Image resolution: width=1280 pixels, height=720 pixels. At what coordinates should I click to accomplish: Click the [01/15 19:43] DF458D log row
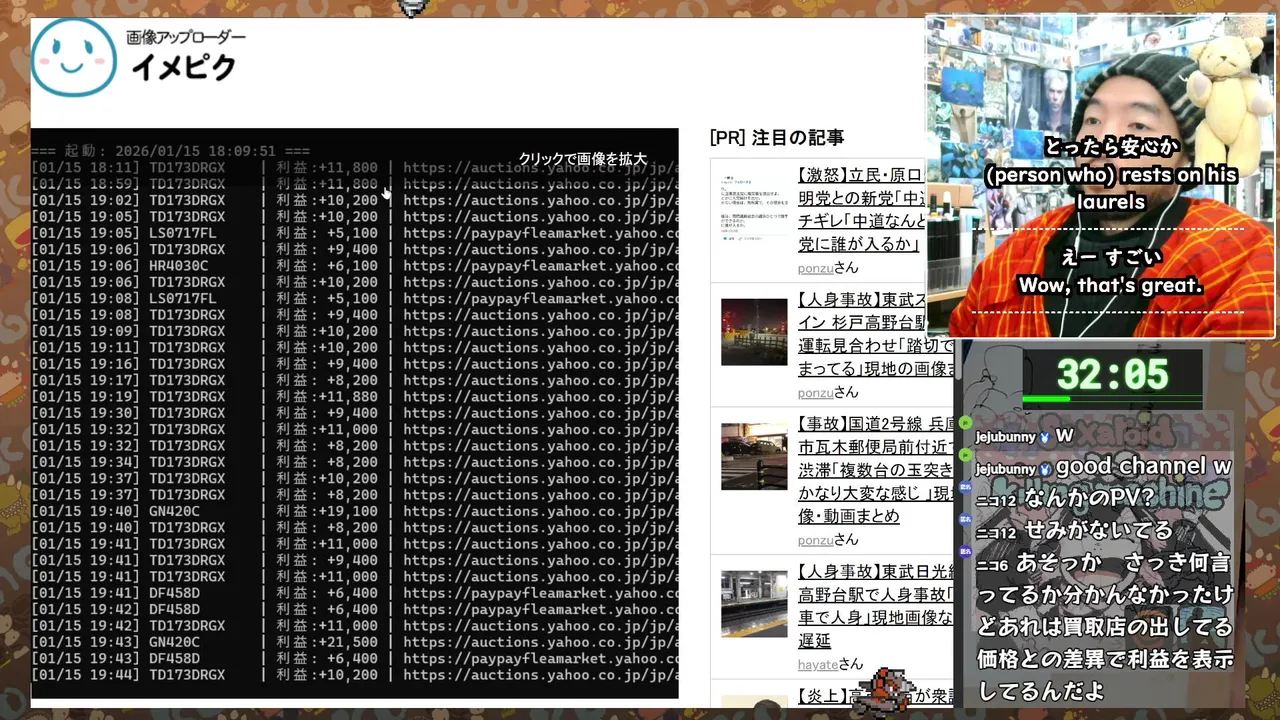click(354, 659)
